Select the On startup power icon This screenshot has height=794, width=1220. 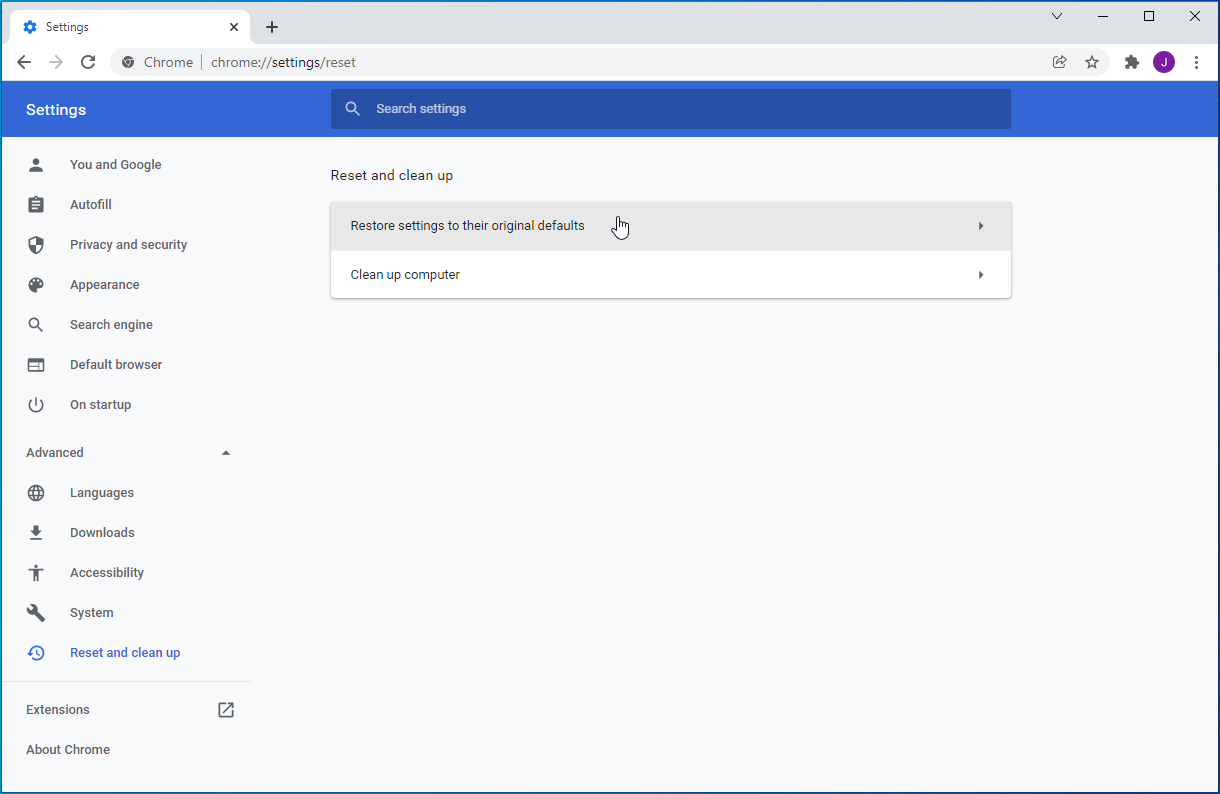(x=36, y=404)
